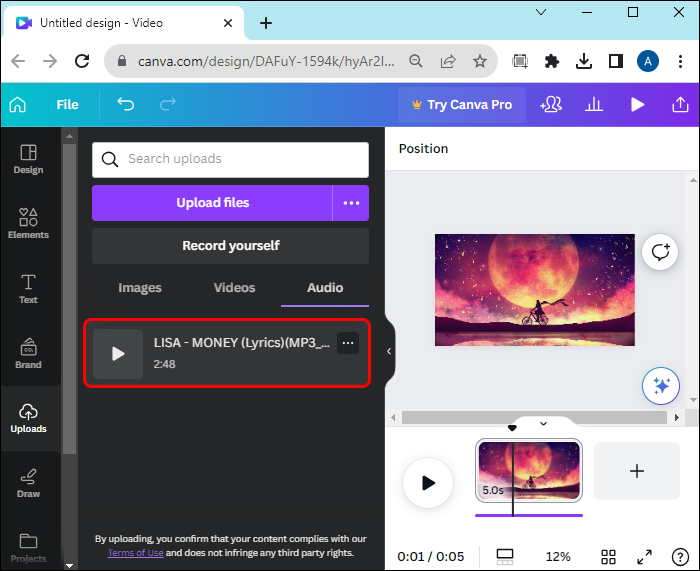The height and width of the screenshot is (571, 700).
Task: Click the Record yourself button
Action: coord(230,246)
